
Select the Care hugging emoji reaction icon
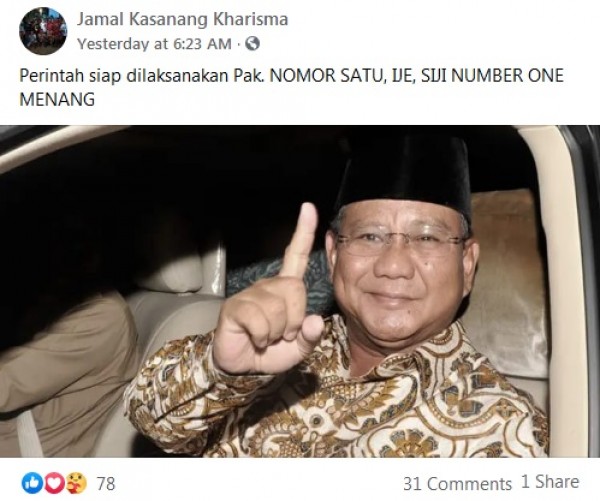pyautogui.click(x=76, y=483)
